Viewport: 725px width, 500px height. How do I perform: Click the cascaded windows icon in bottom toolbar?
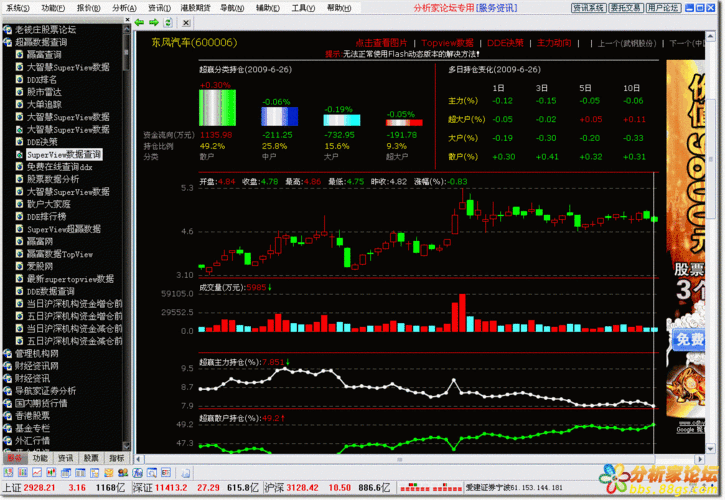[x=66, y=473]
